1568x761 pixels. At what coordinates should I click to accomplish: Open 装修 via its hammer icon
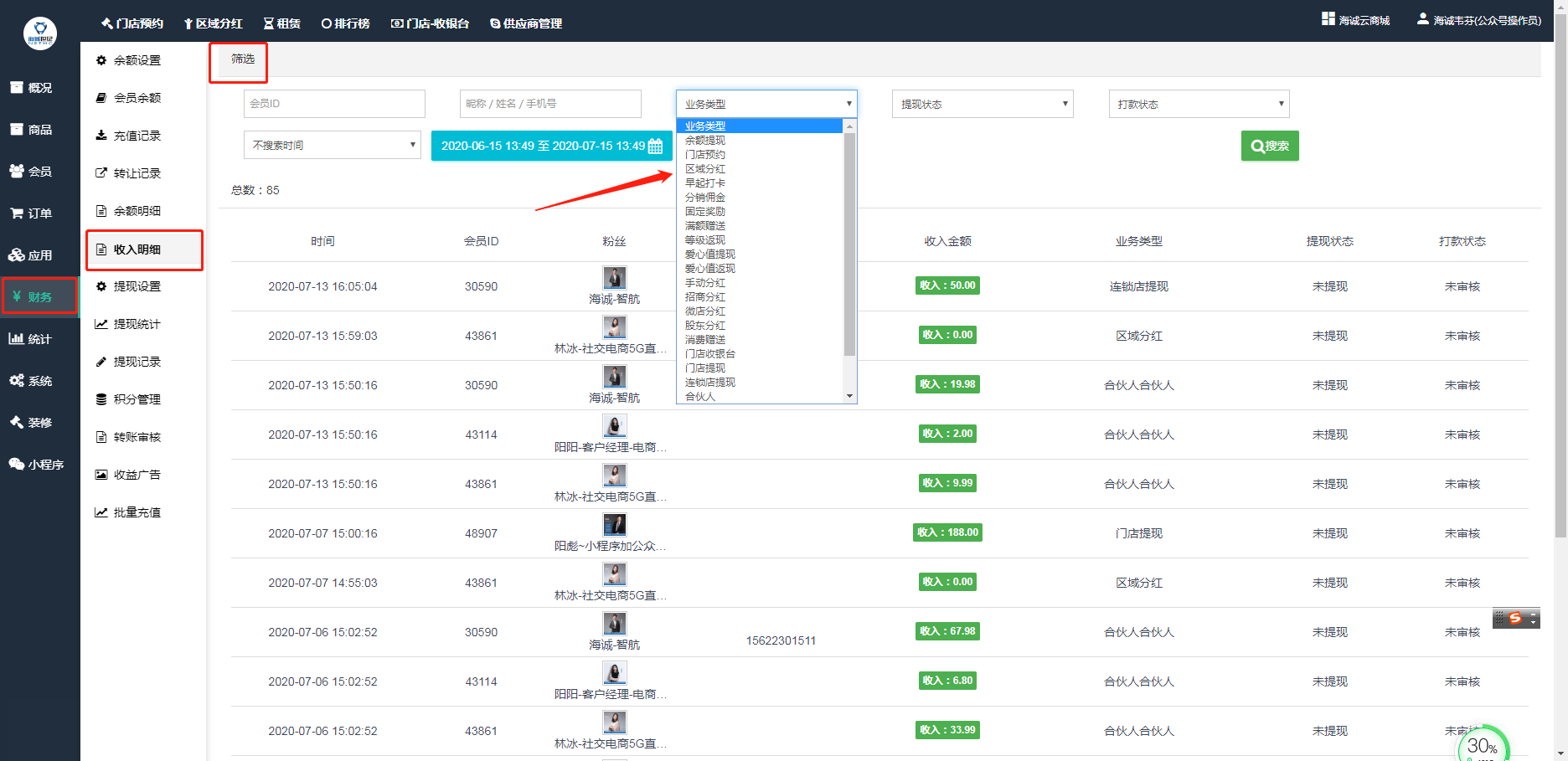point(17,422)
